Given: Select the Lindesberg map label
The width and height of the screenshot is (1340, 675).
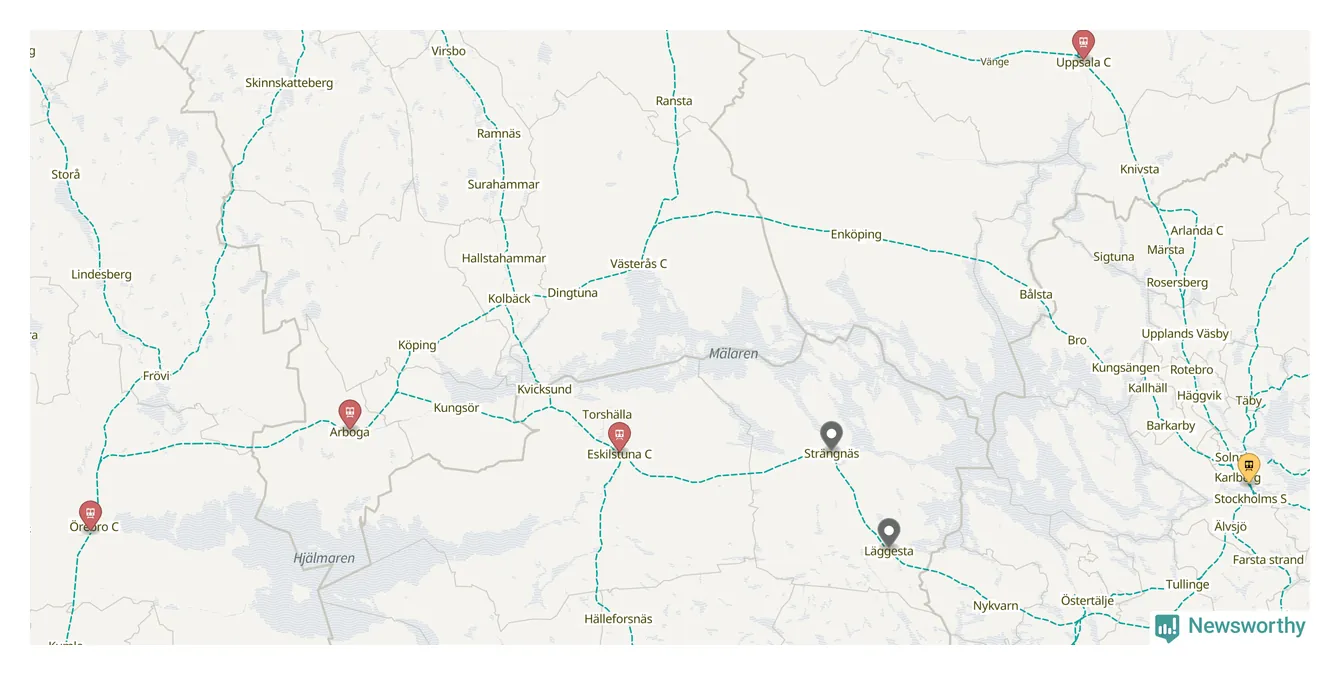Looking at the screenshot, I should (x=101, y=275).
